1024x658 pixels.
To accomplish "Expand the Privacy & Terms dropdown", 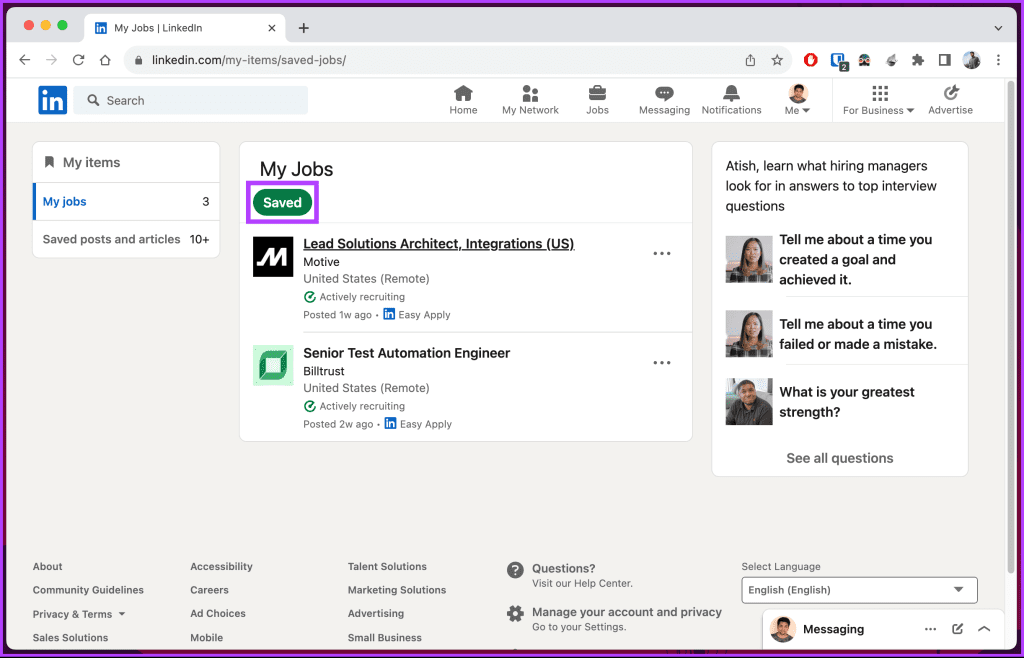I will click(78, 613).
